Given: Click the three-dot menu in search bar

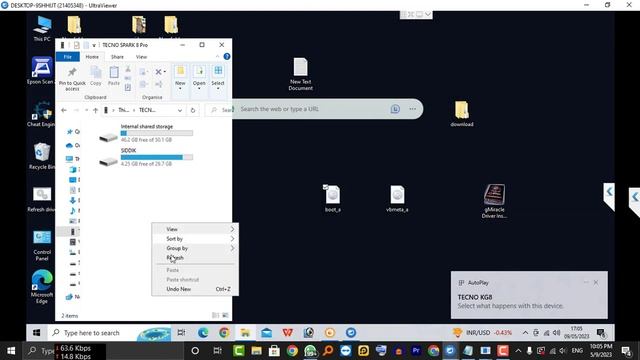Looking at the screenshot, I should 413,109.
